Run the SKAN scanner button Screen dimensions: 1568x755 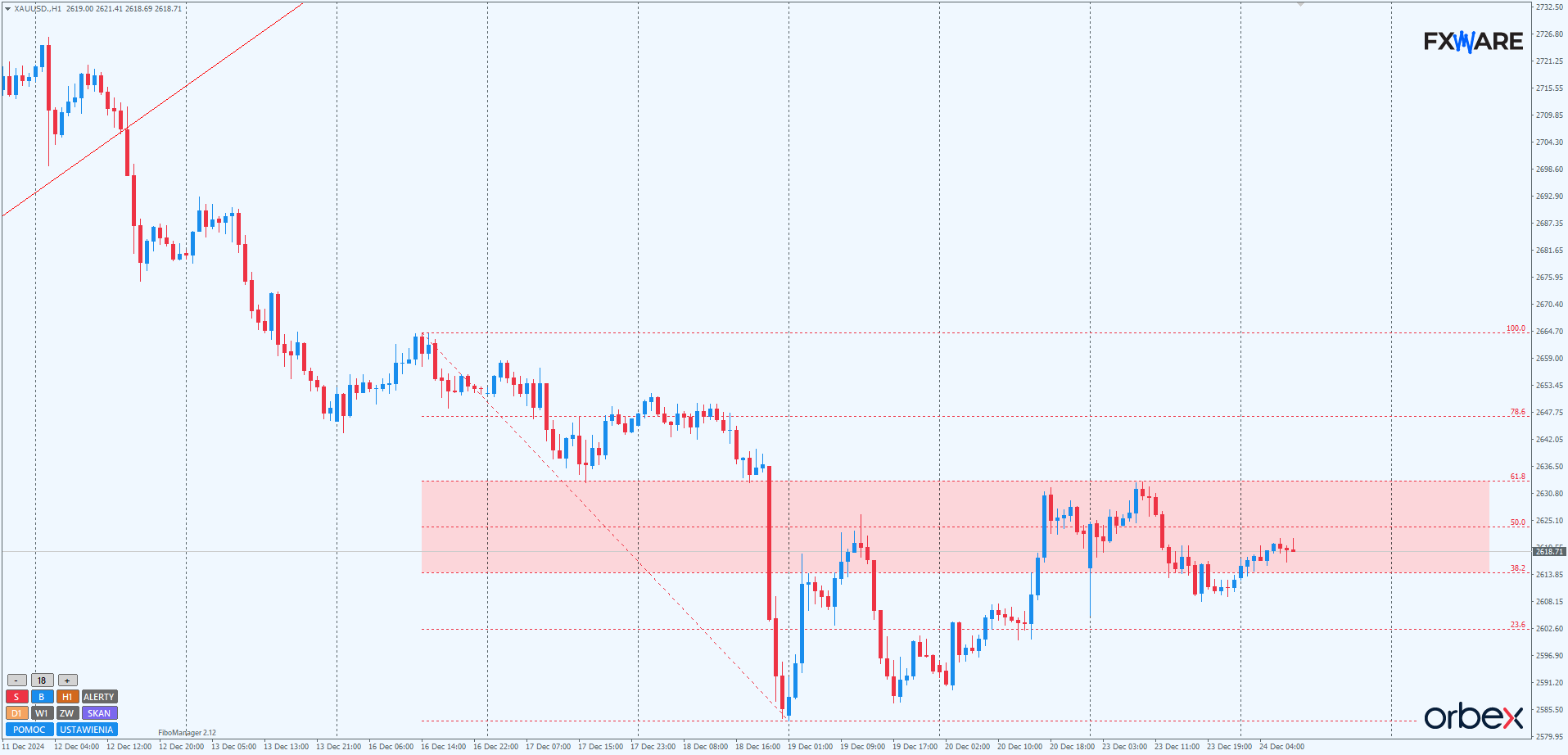click(99, 713)
